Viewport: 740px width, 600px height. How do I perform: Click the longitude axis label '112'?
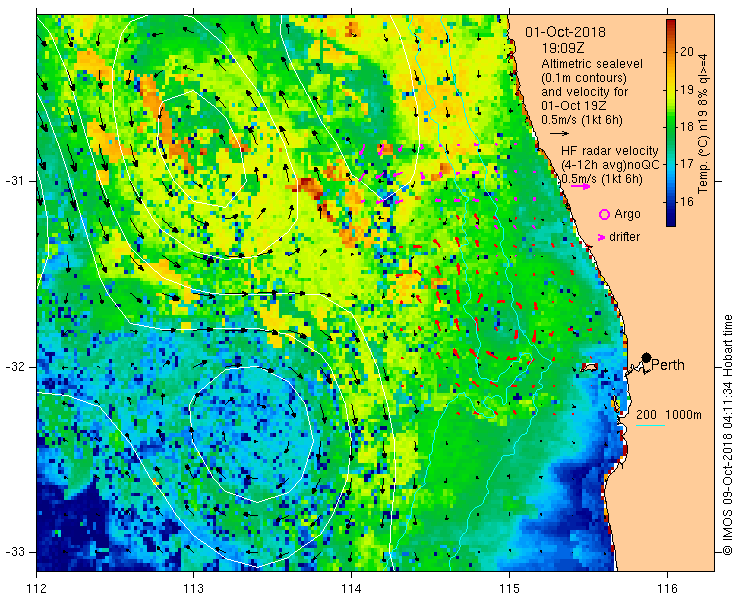pos(36,588)
